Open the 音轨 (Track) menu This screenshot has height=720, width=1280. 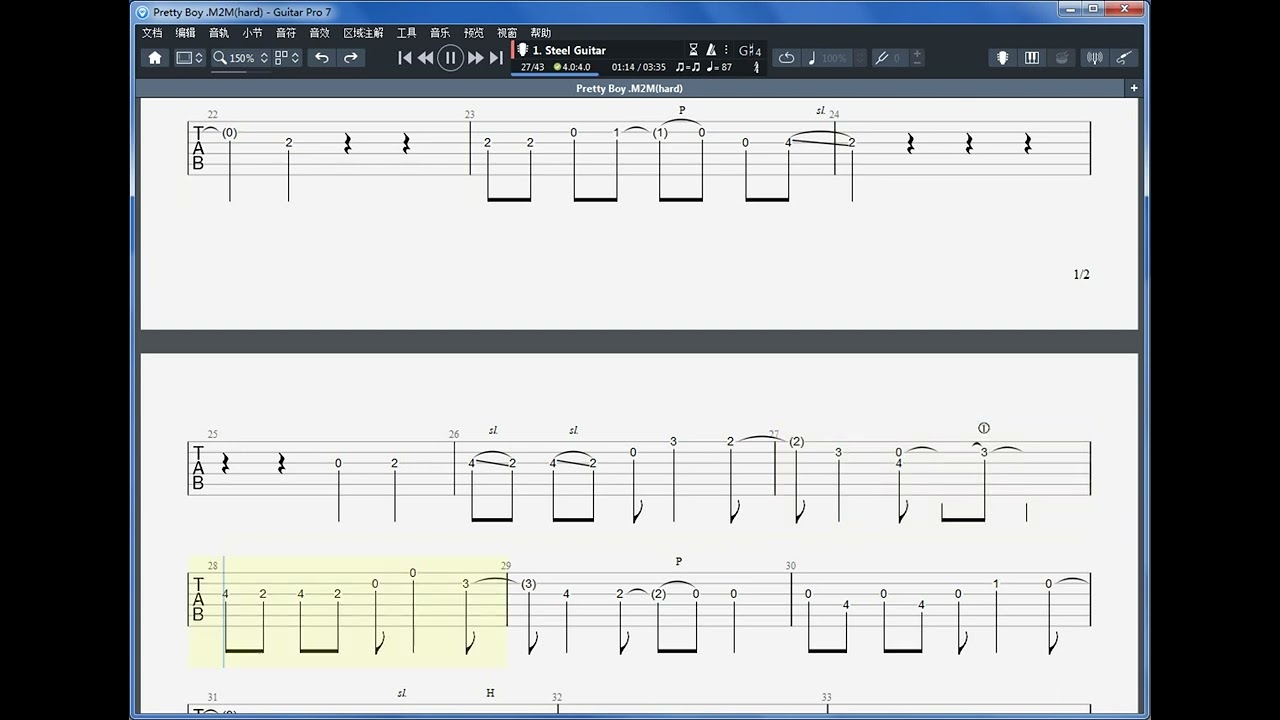[x=219, y=33]
